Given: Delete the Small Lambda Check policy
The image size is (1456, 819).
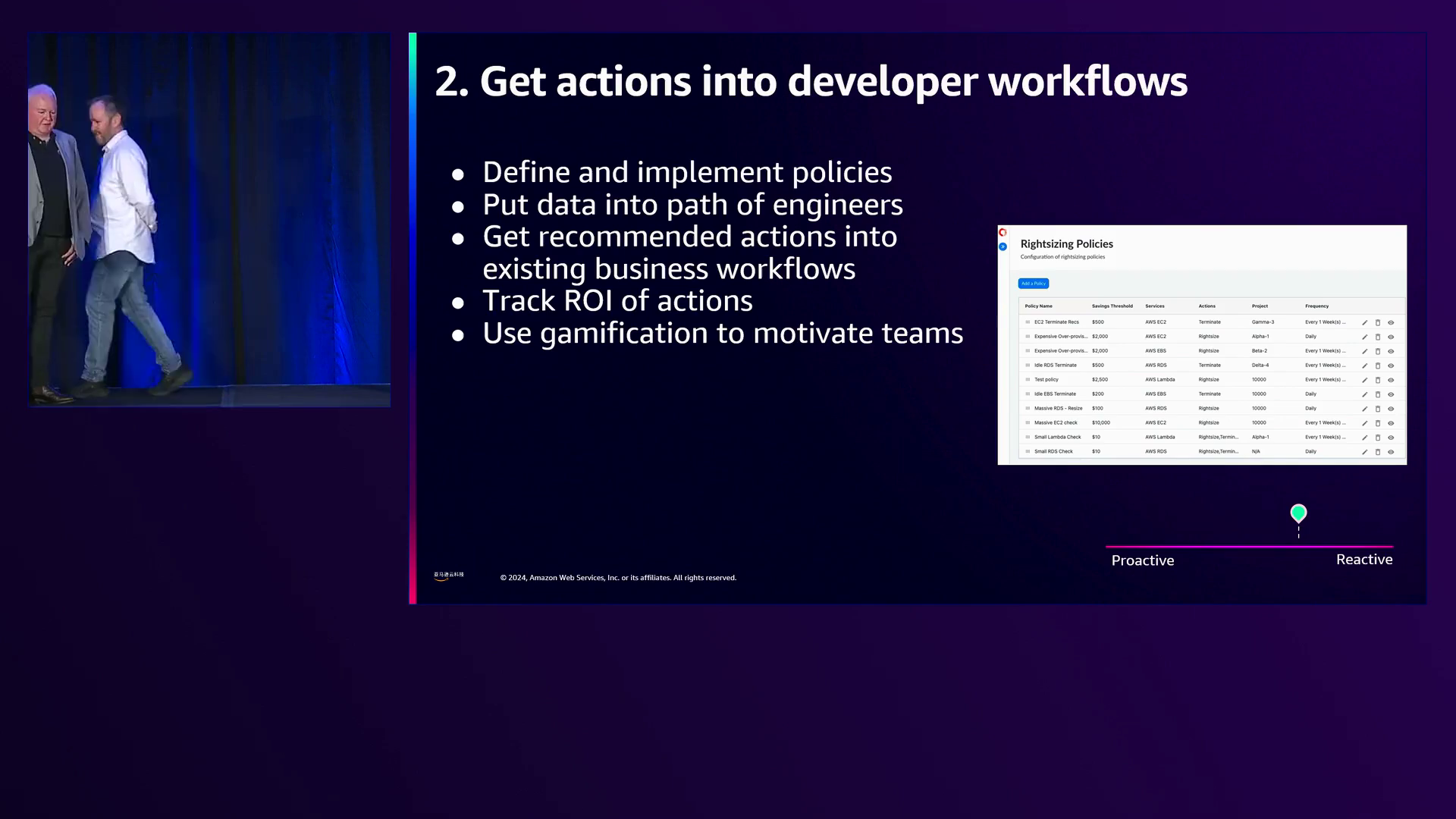Looking at the screenshot, I should [1378, 438].
